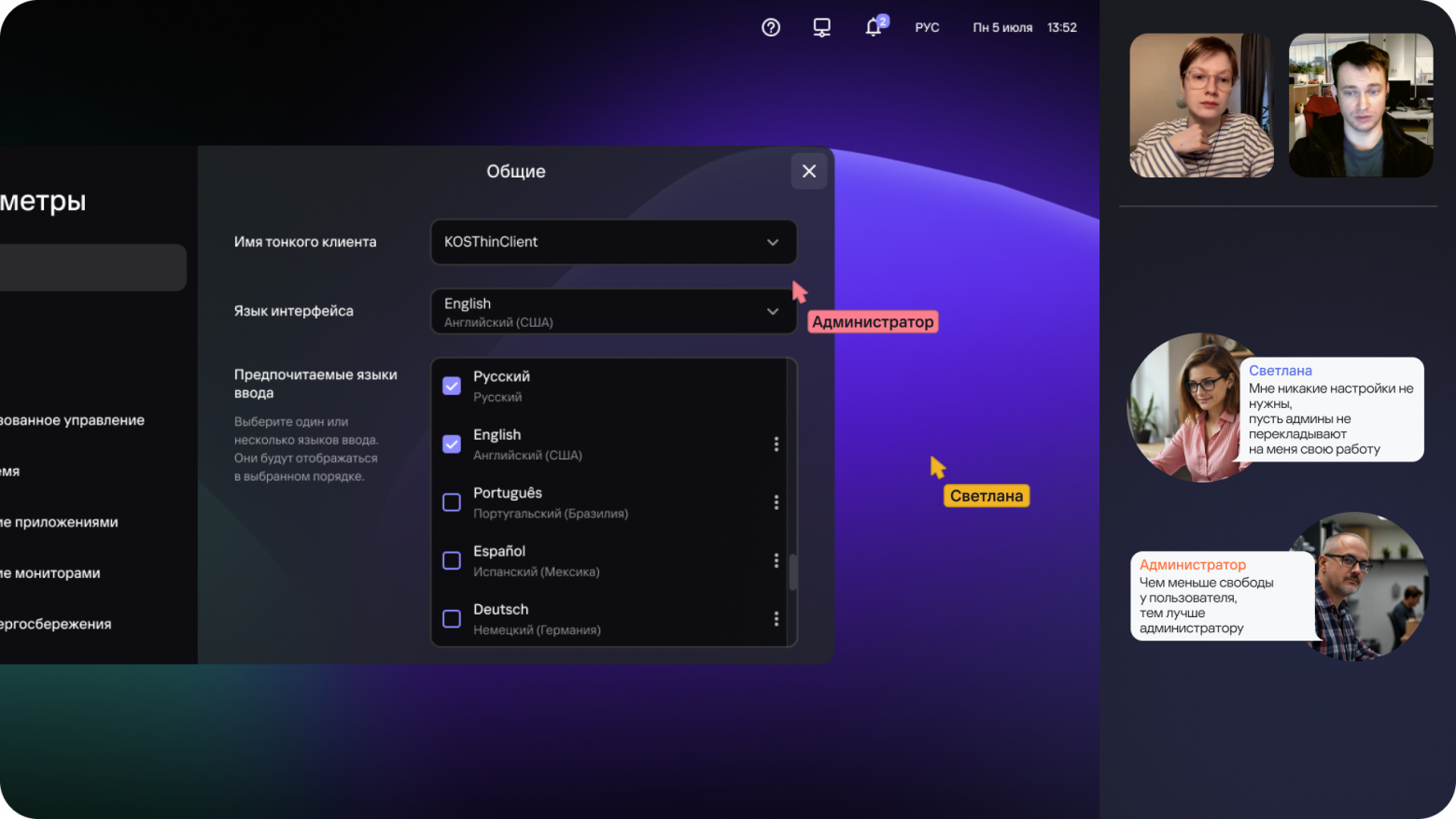Open the Язык интерфейса dropdown
The height and width of the screenshot is (819, 1456).
pos(613,311)
